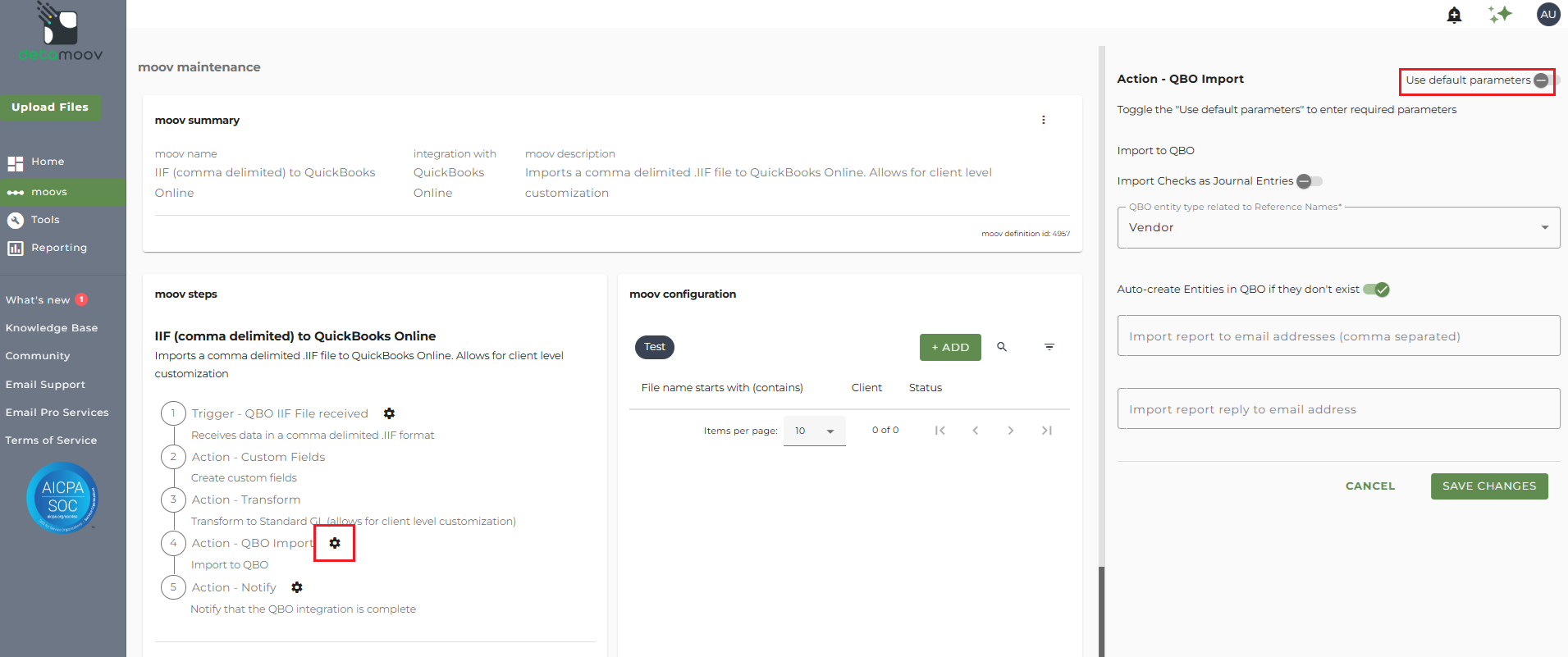
Task: Click Client column header
Action: point(866,388)
